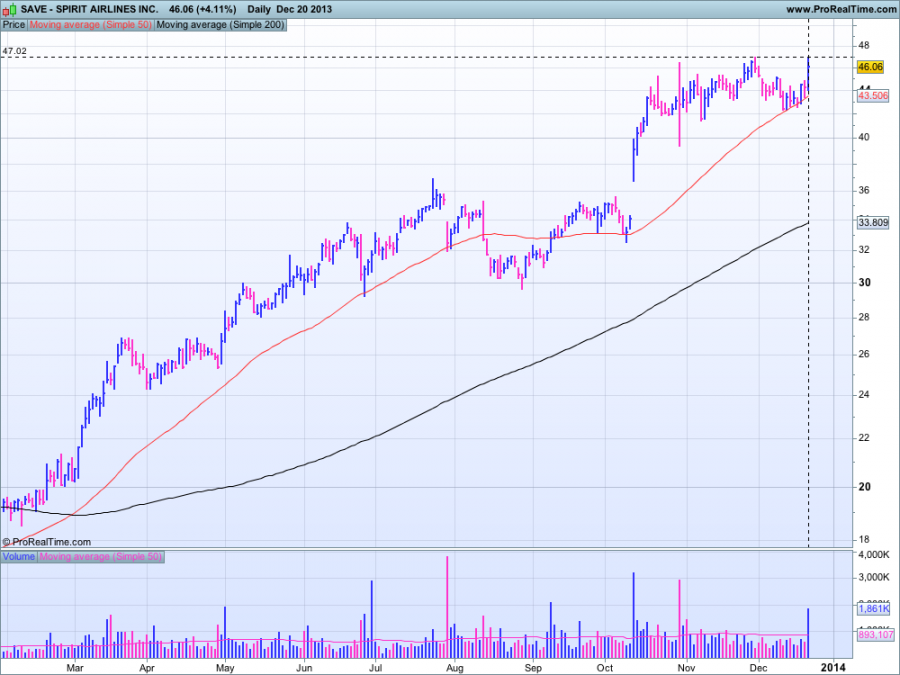
Task: Click the 48 price axis label
Action: [x=864, y=45]
